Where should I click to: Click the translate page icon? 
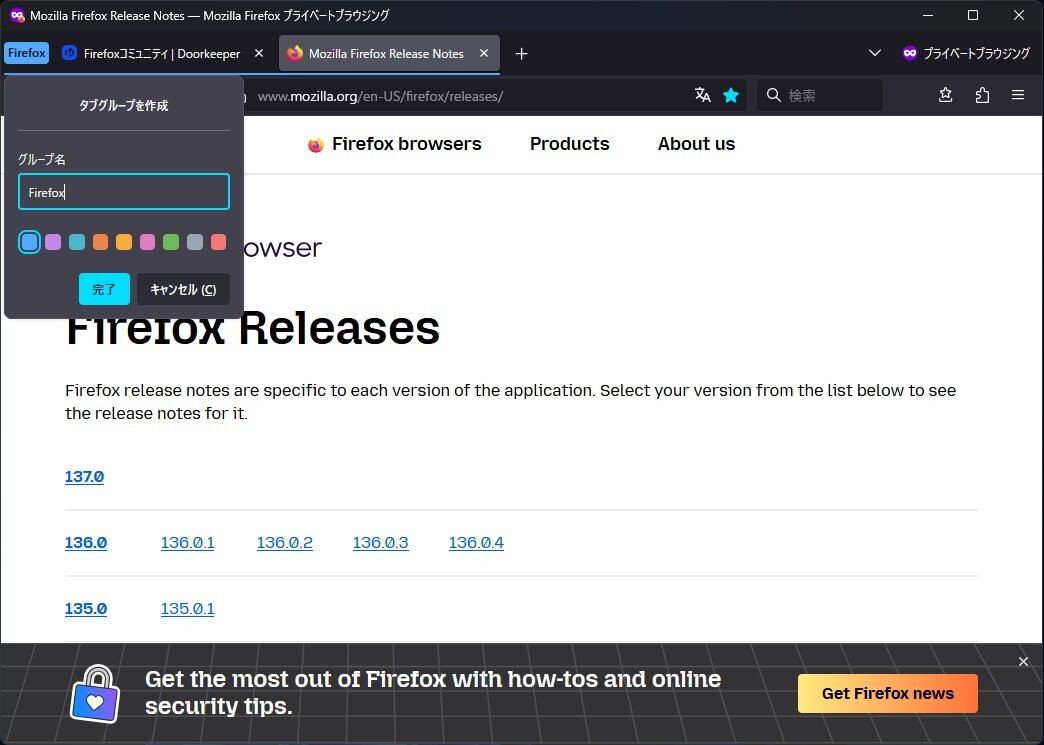coord(702,95)
